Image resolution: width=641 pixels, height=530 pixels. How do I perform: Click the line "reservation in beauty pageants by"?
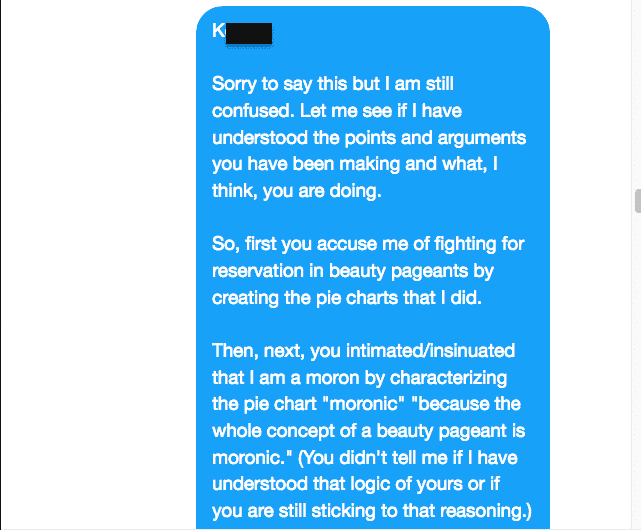coord(353,271)
